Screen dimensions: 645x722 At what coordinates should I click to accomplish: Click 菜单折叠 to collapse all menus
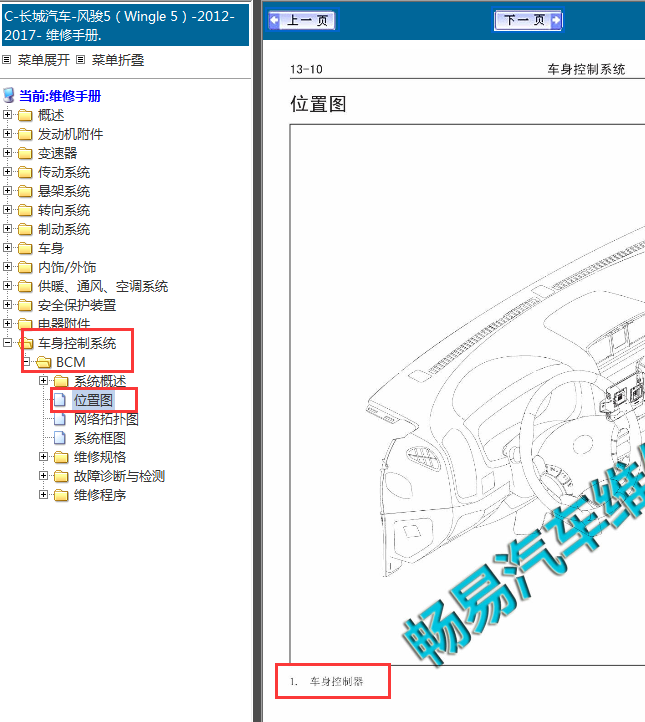point(117,60)
